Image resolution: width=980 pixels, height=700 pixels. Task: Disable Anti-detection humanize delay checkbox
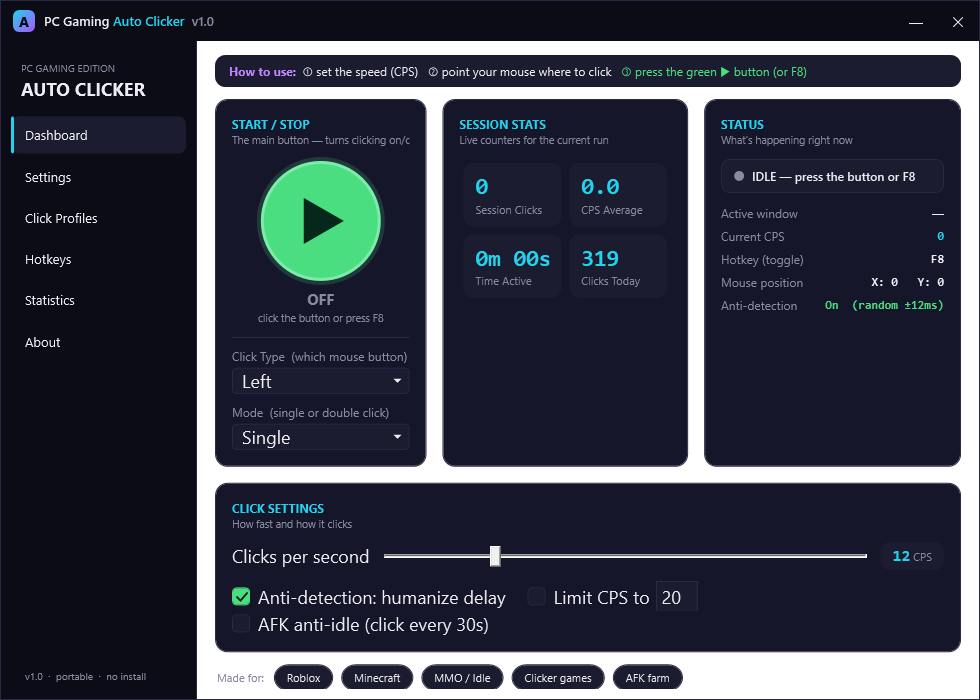tap(241, 597)
